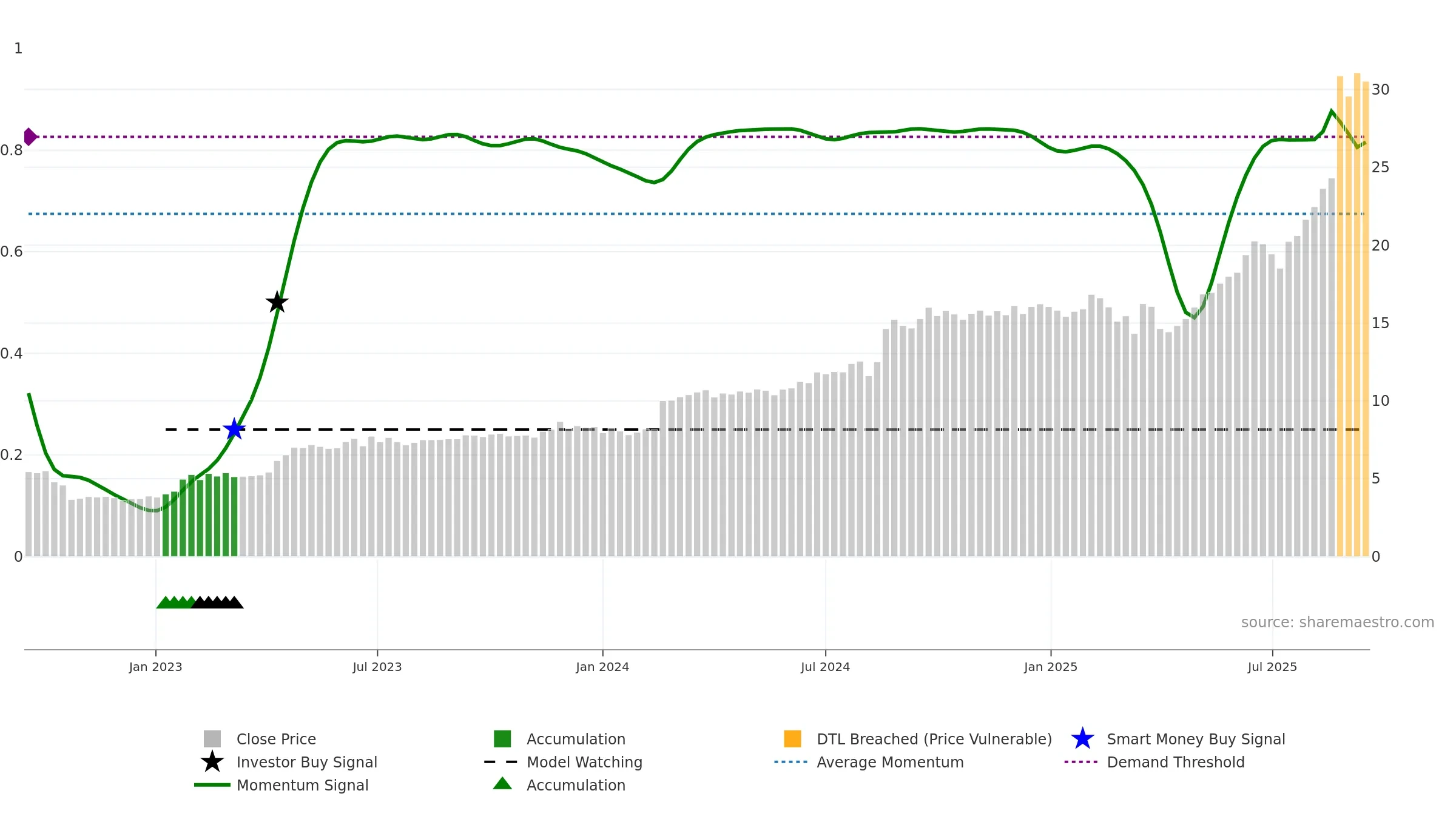1456x819 pixels.
Task: Click the blue Smart Money Buy star on chart
Action: tap(234, 429)
